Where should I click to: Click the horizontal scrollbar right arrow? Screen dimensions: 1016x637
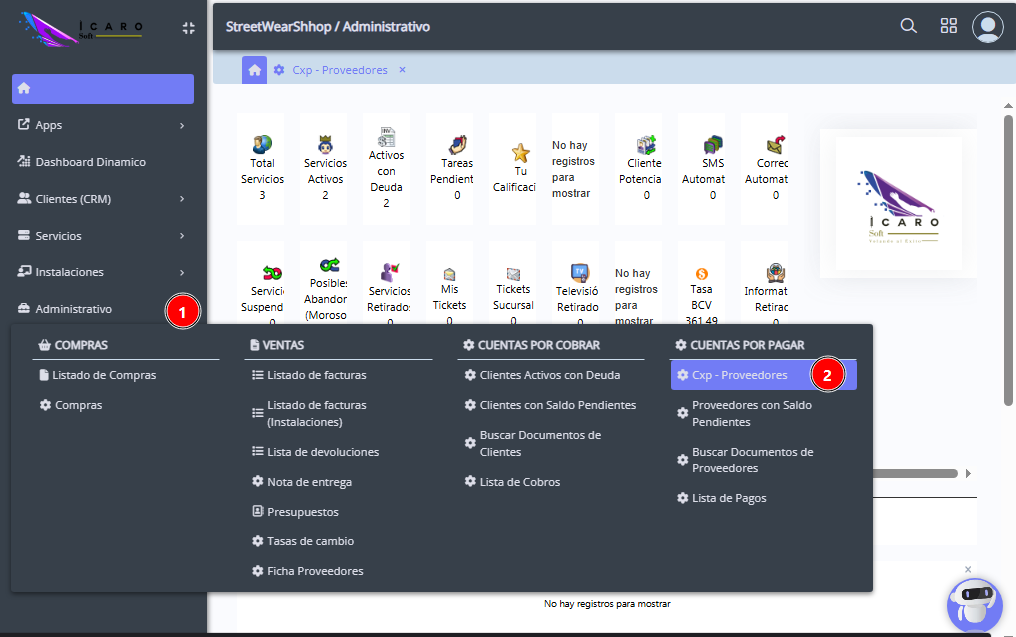(968, 473)
